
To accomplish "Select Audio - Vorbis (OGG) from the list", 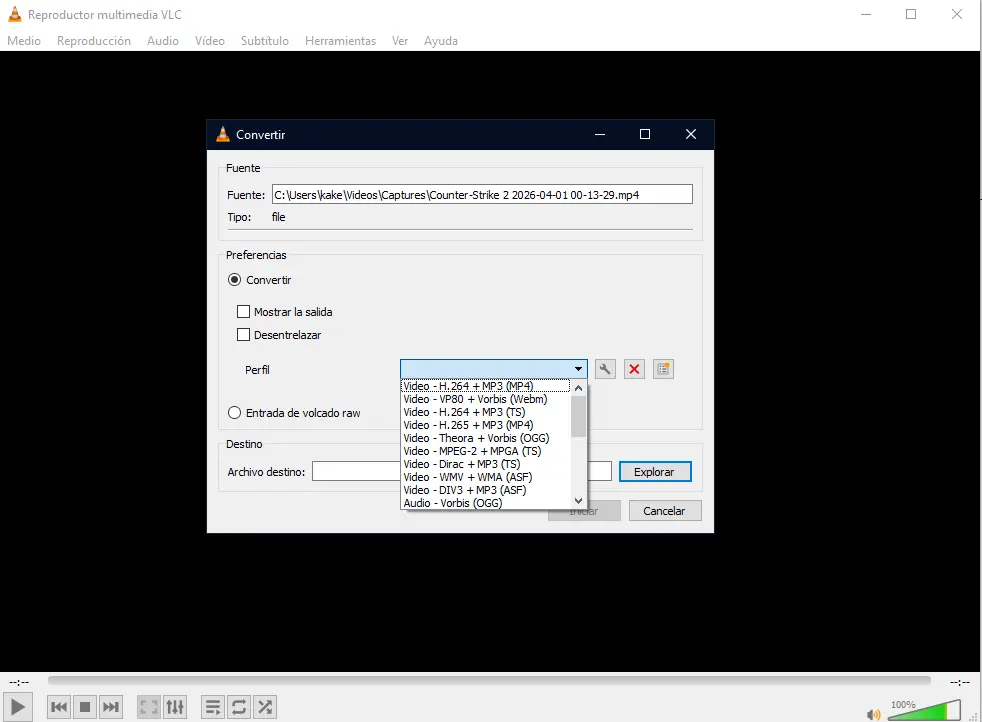I will pos(450,502).
